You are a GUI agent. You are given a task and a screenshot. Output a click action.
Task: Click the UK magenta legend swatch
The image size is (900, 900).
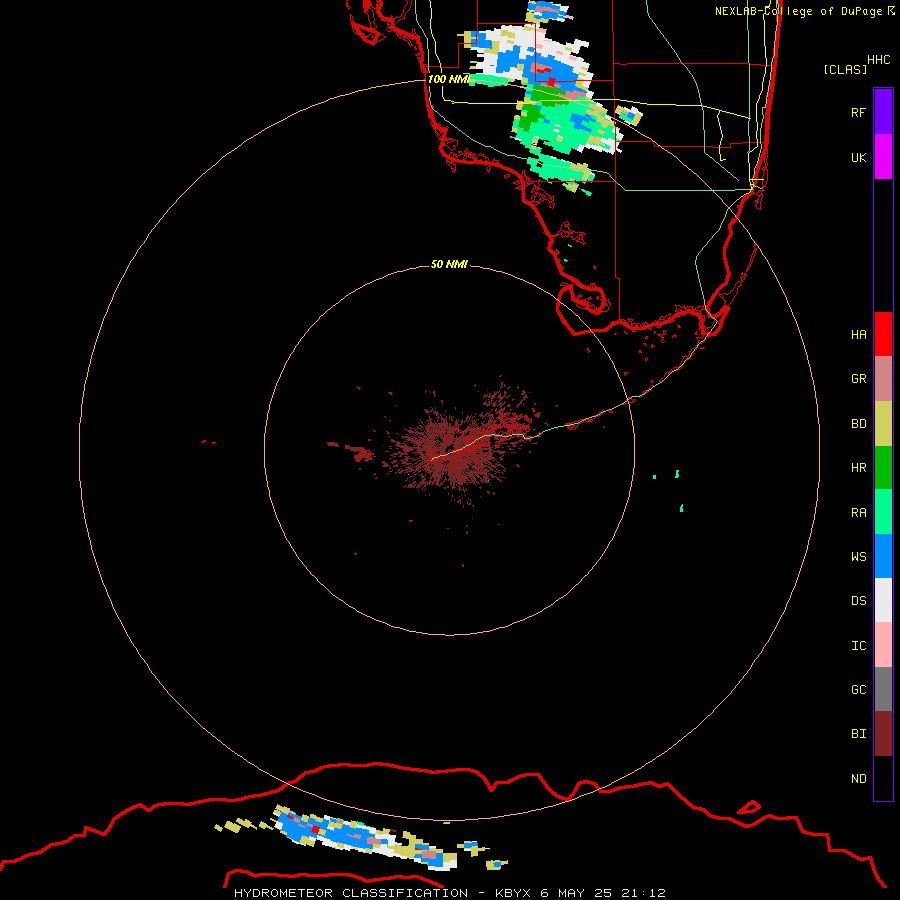(883, 157)
